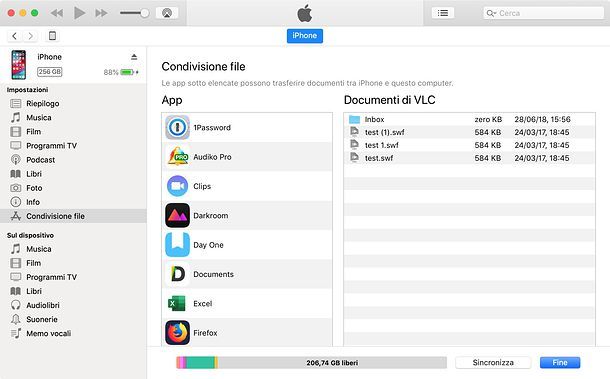
Task: Go forward with the right chevron
Action: [x=30, y=36]
